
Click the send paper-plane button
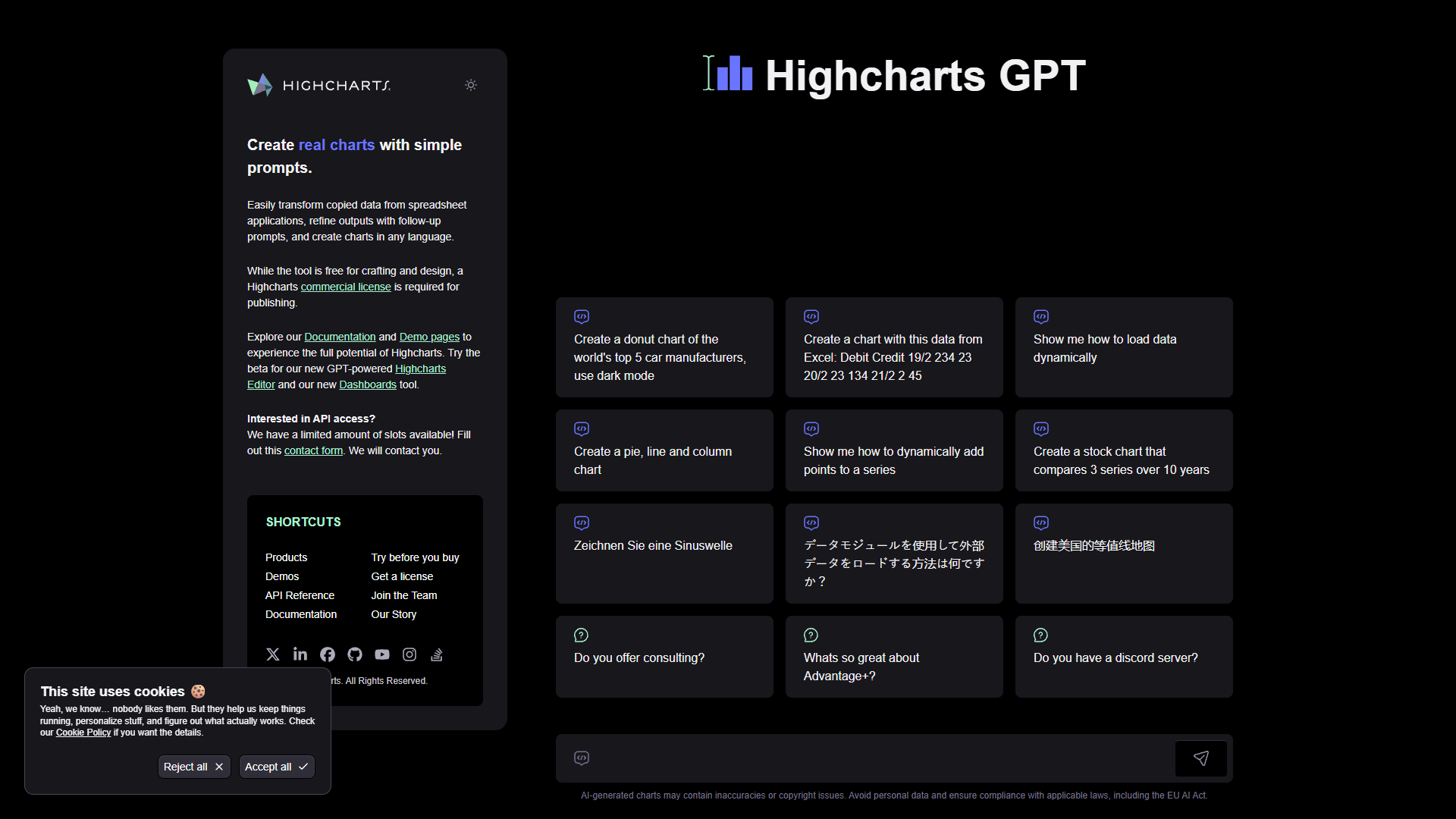(1201, 758)
